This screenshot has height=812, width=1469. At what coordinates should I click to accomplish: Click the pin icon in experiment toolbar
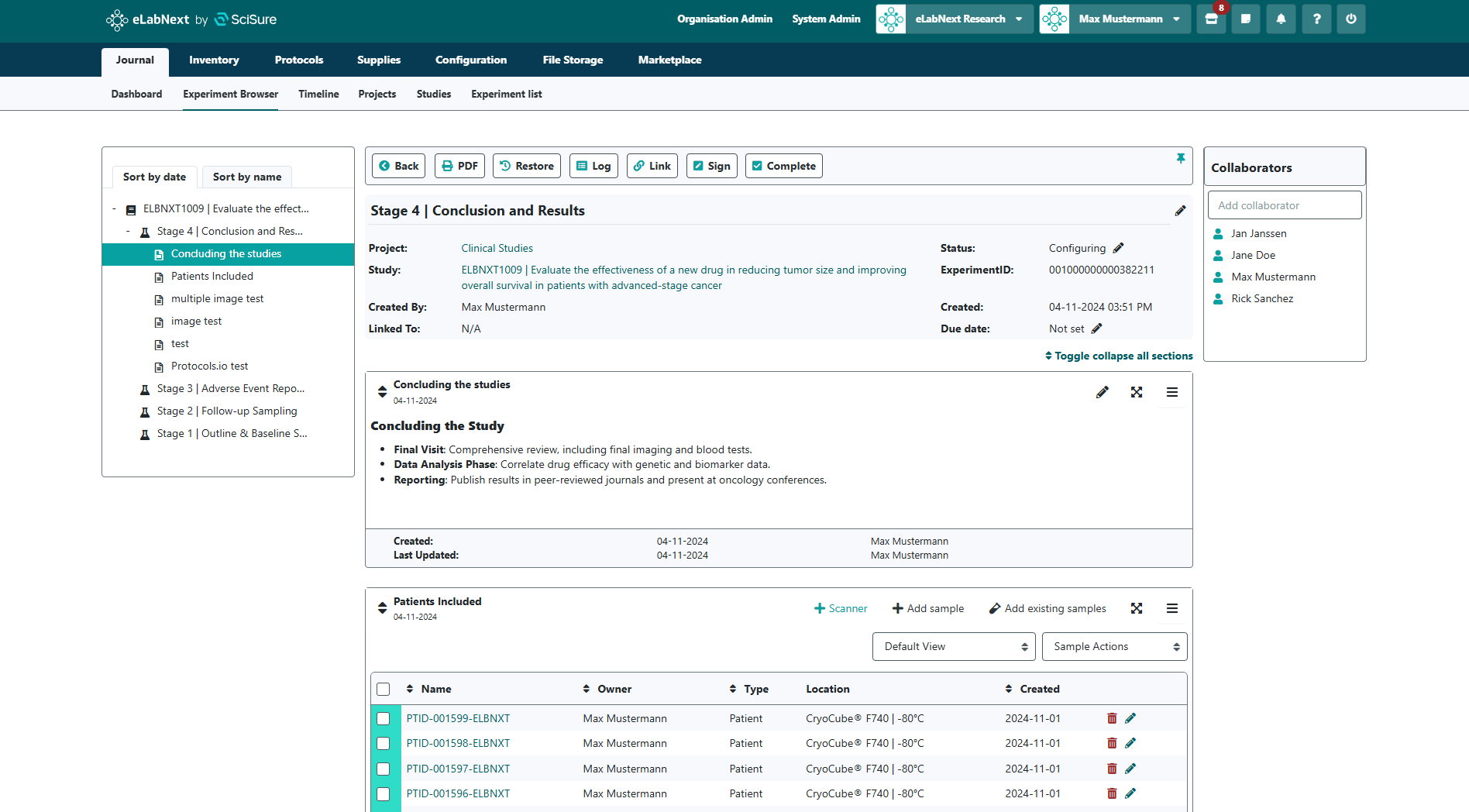pyautogui.click(x=1180, y=159)
